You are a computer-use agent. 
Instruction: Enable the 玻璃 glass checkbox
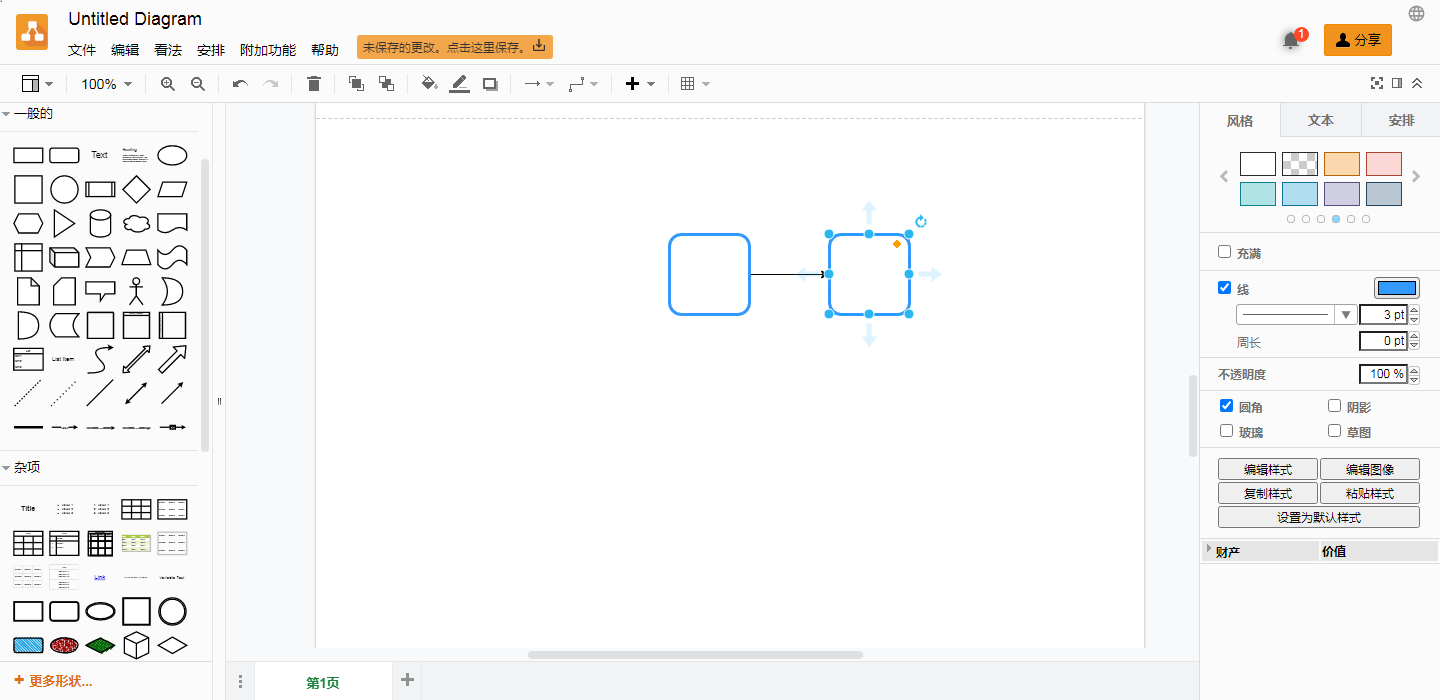1227,431
